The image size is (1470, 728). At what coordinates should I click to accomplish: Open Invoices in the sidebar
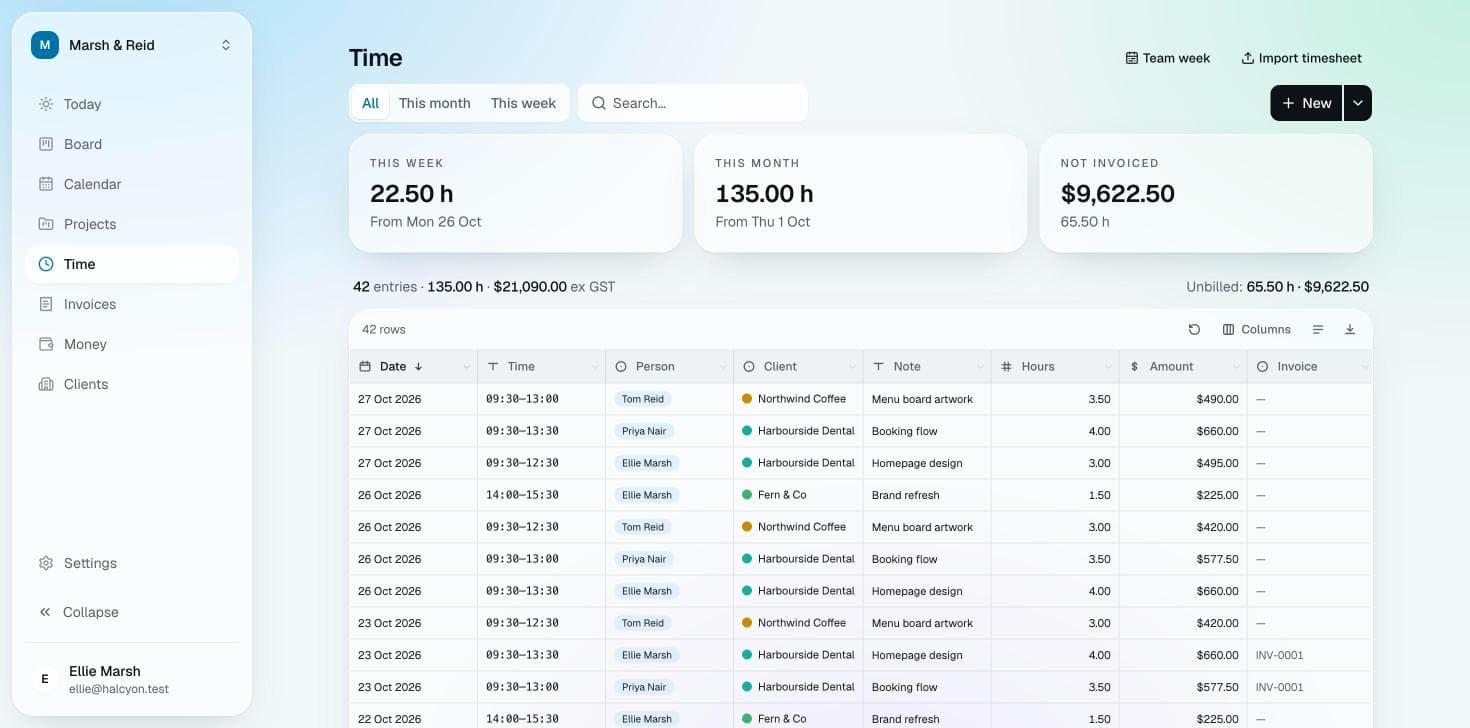[x=132, y=304]
